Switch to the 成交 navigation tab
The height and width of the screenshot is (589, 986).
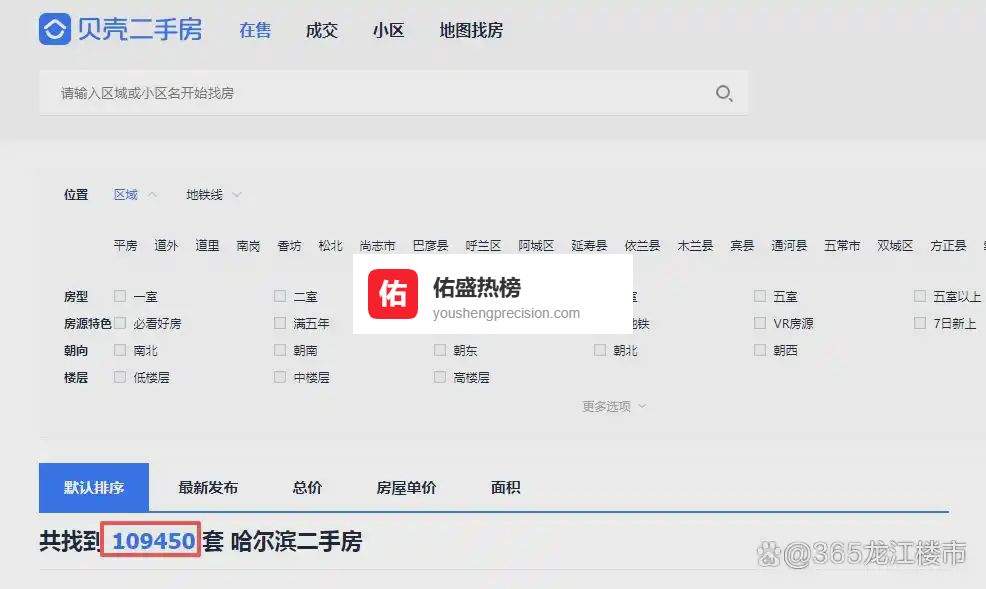[x=322, y=30]
